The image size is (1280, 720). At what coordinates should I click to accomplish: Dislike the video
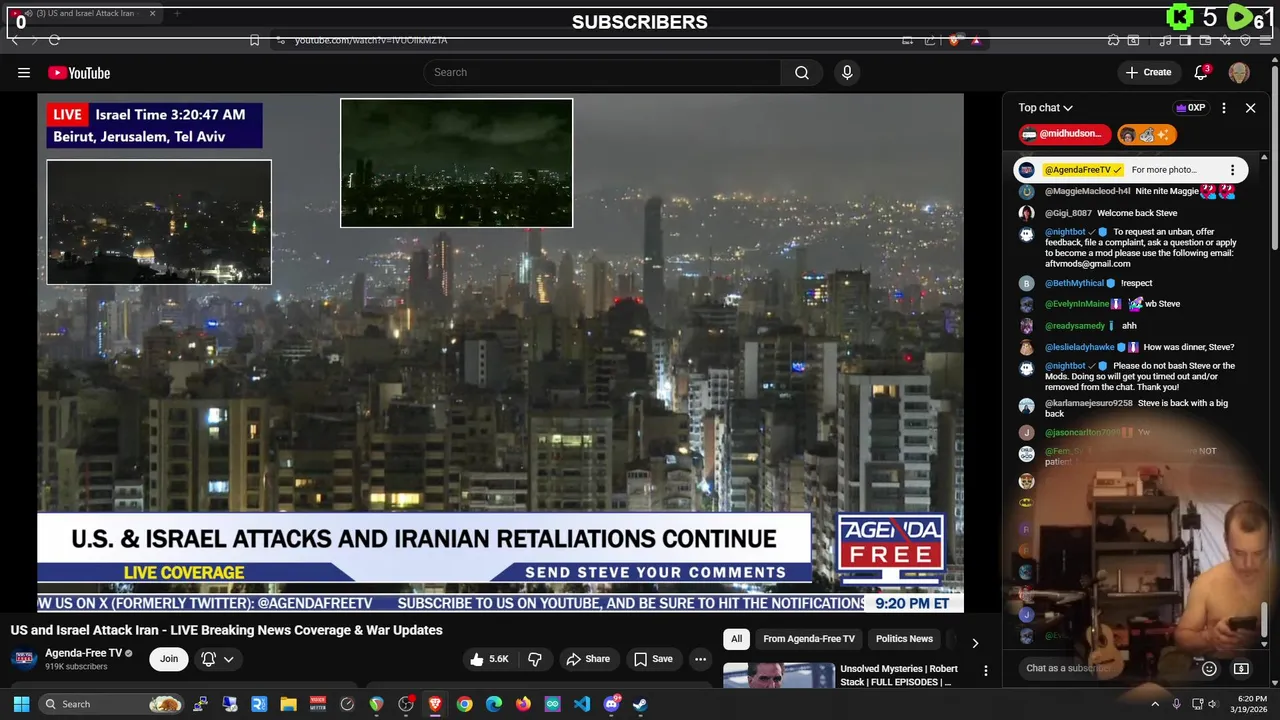click(x=535, y=659)
